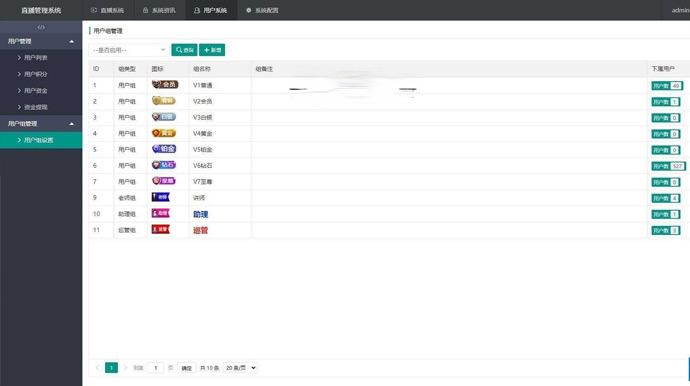Switch to the 系统配置 top tab

[x=262, y=10]
